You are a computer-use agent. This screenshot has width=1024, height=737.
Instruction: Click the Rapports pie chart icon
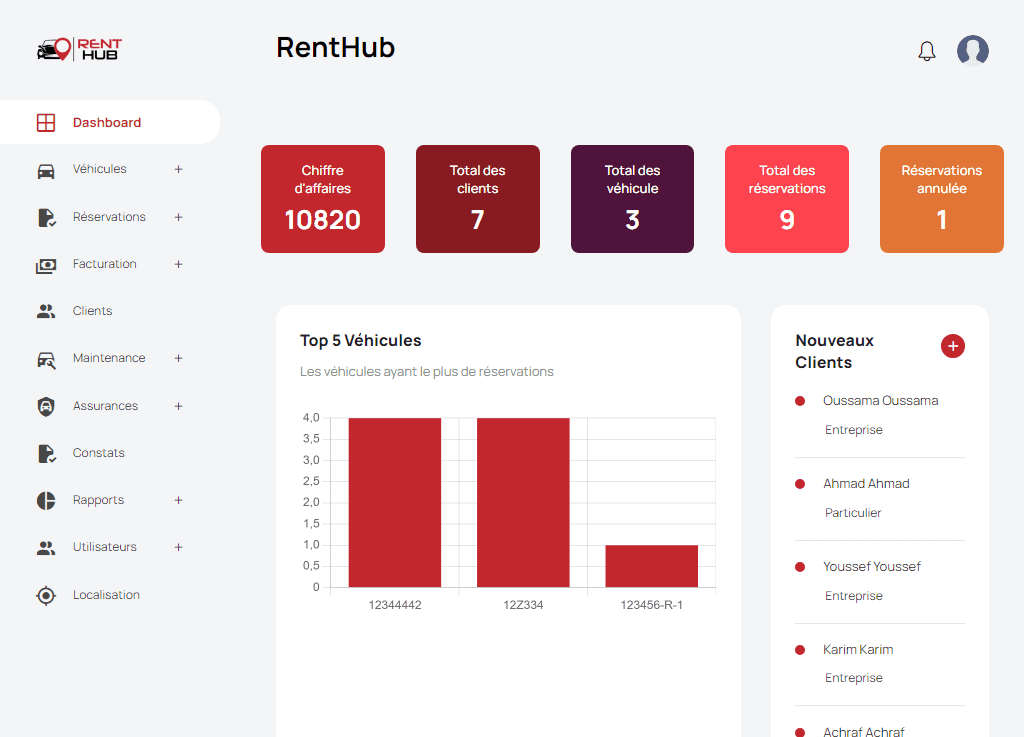(46, 501)
